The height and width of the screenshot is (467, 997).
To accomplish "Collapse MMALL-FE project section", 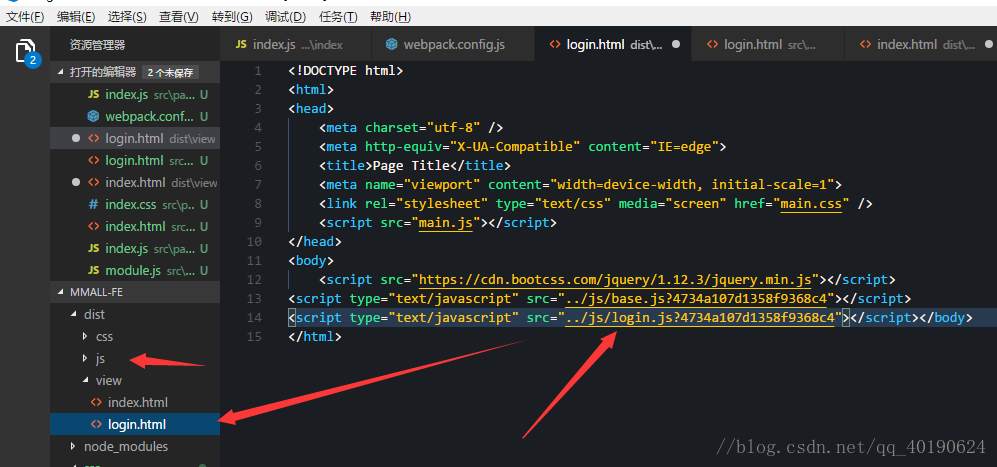I will [62, 292].
